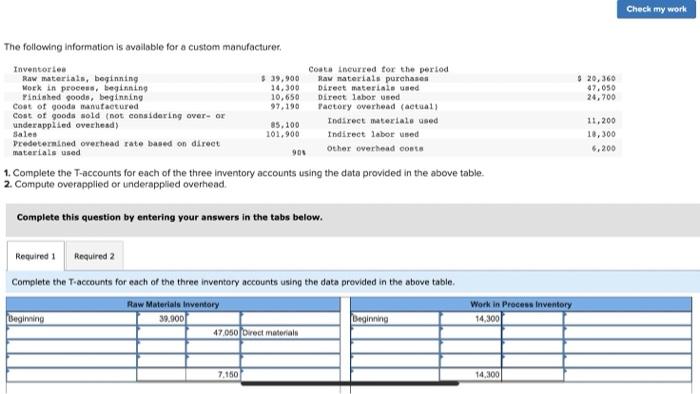Click Cost of goods sold value 85,100
The image size is (700, 394).
[x=285, y=125]
